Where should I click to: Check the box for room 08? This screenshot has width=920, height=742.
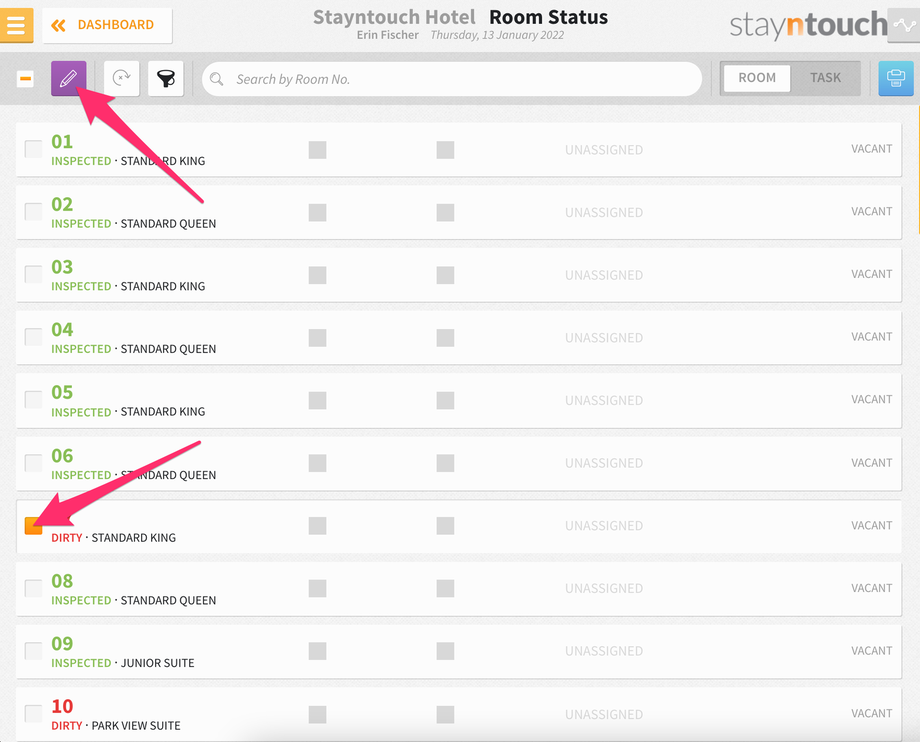click(33, 588)
